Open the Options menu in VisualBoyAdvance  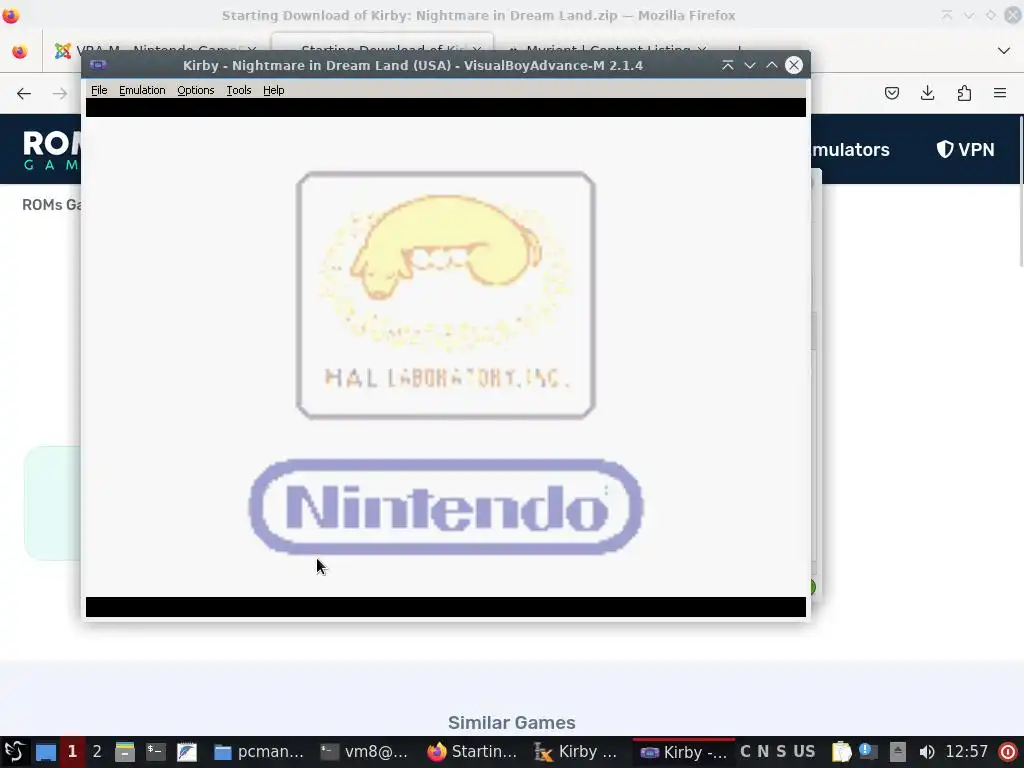click(195, 90)
